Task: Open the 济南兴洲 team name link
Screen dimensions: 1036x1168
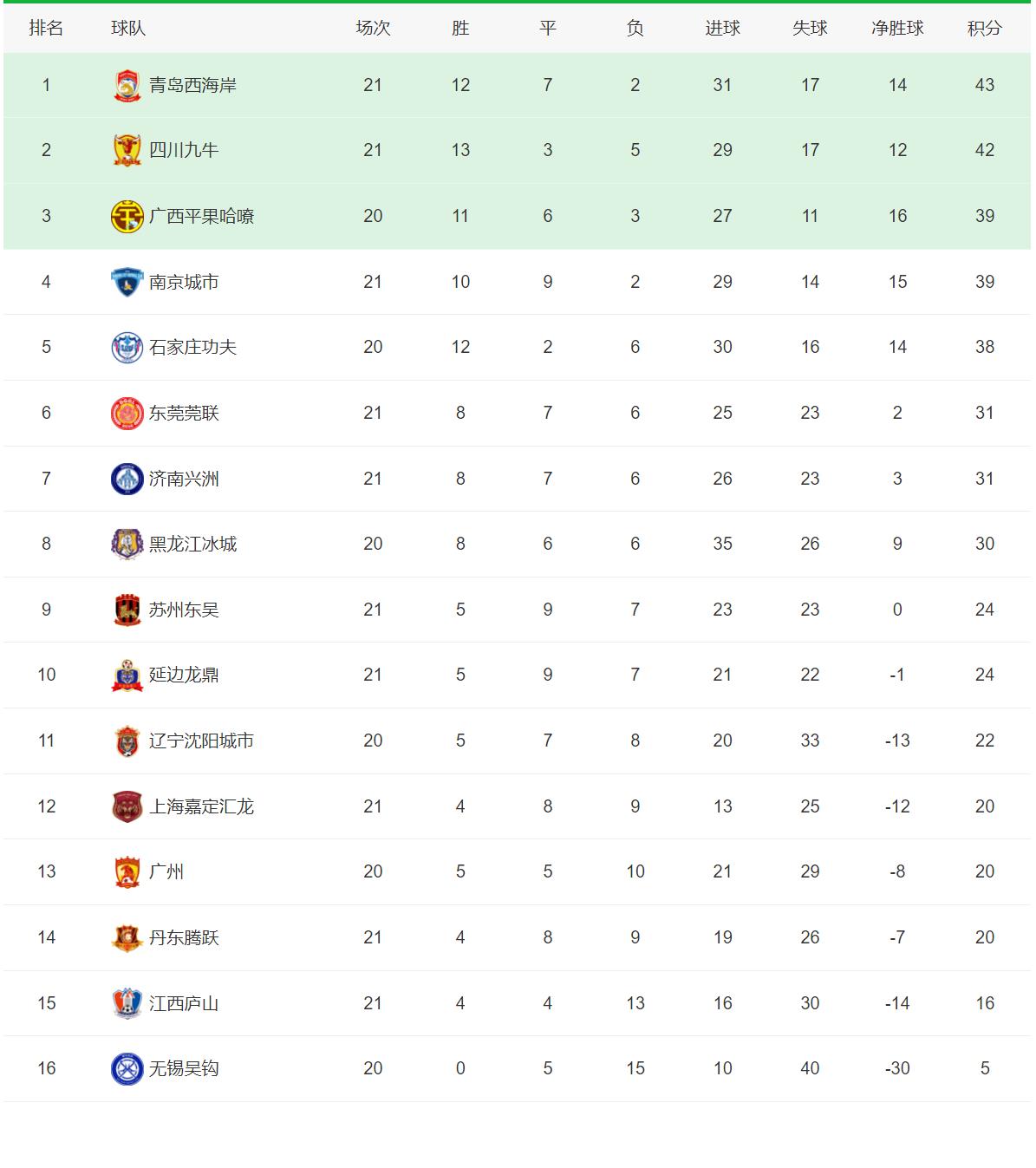Action: (x=184, y=479)
